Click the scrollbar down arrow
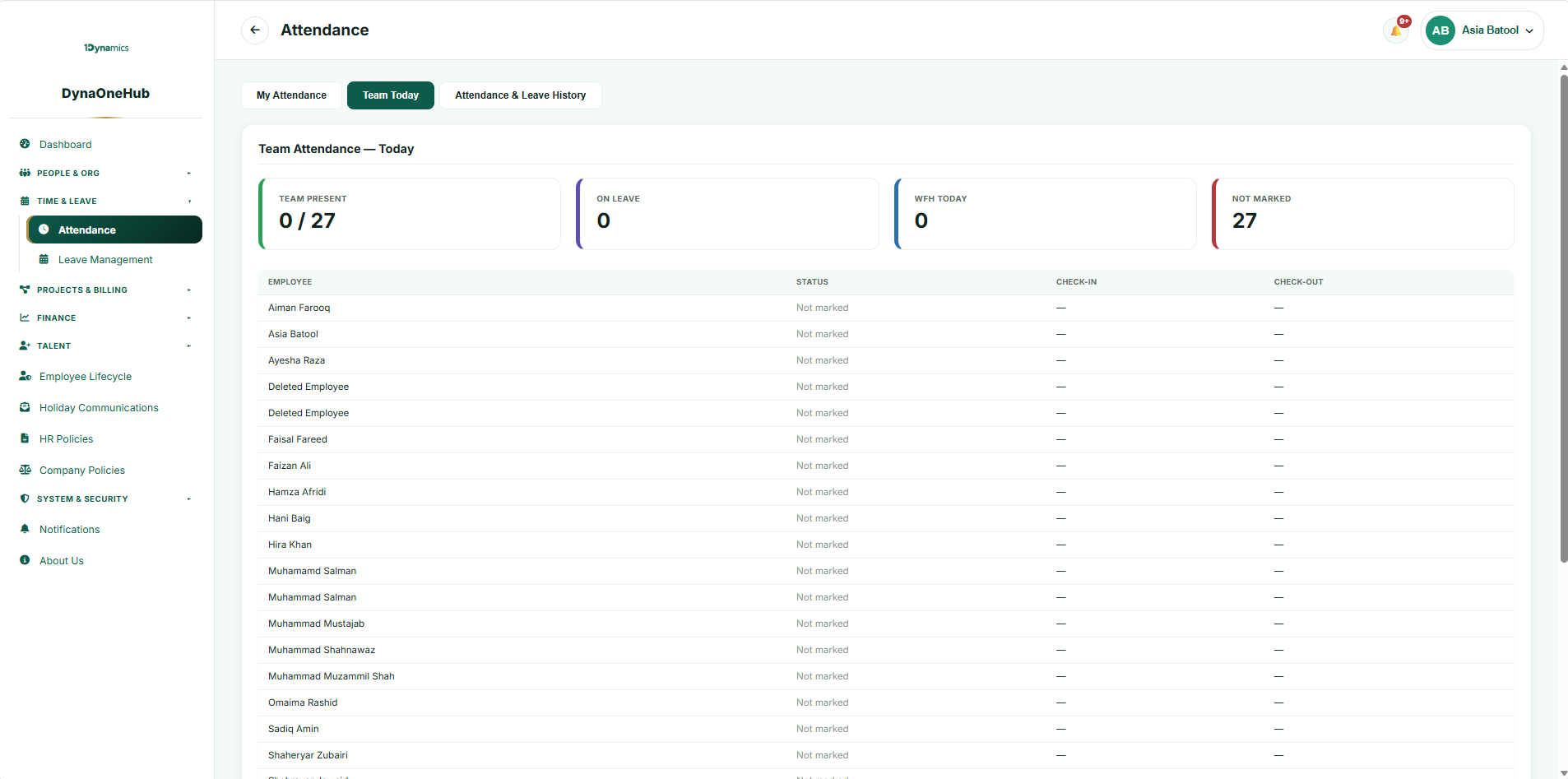 coord(1564,773)
